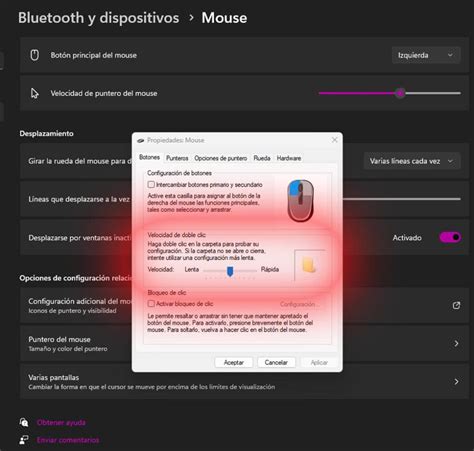Close the Propiedades: Mouse dialog
Screen dimensions: 474x451
pos(335,140)
